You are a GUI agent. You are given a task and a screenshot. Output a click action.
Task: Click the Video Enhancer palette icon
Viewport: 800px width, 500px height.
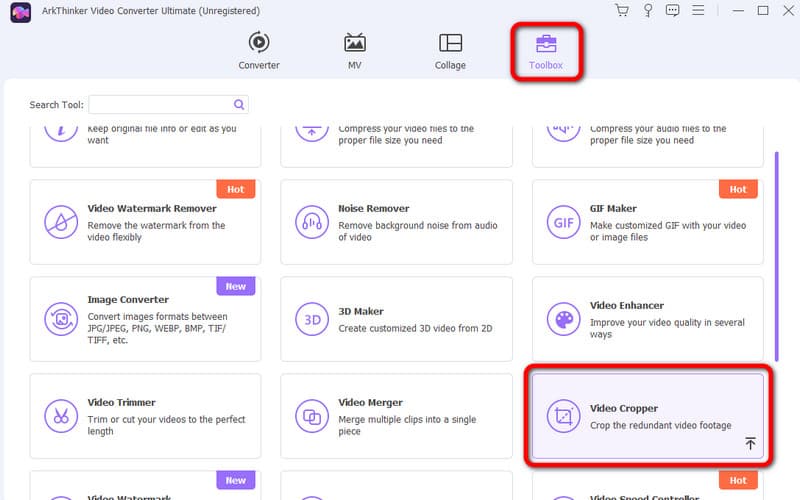[563, 319]
